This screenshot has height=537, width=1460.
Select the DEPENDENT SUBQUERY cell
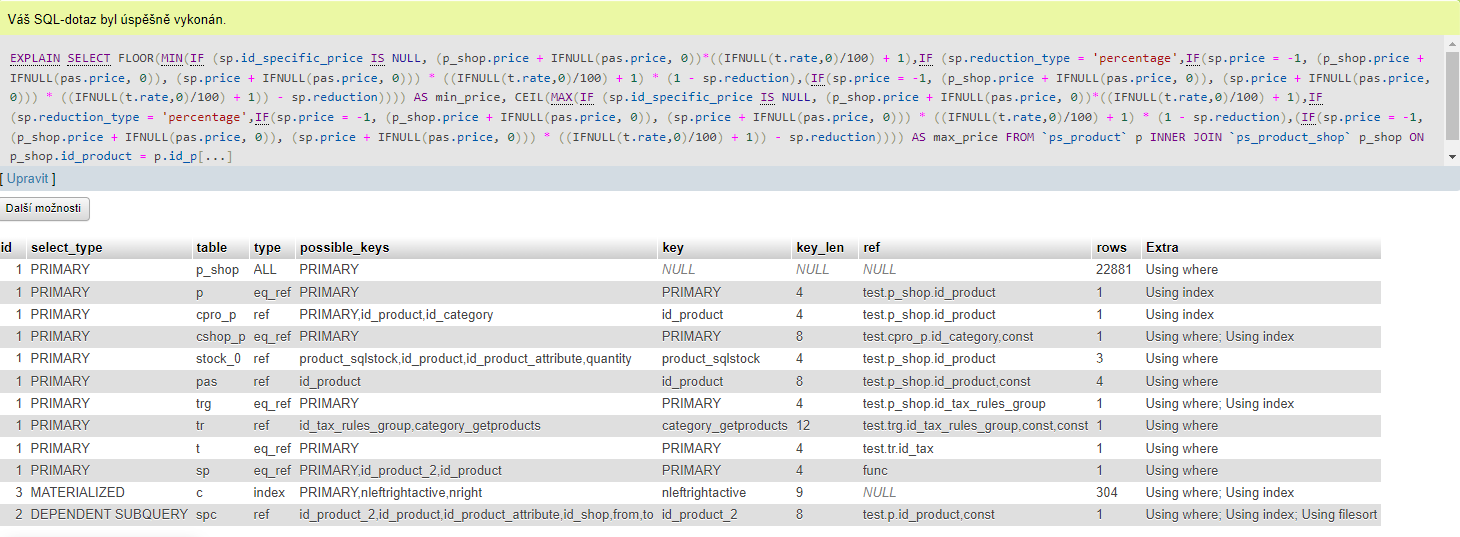(x=108, y=514)
